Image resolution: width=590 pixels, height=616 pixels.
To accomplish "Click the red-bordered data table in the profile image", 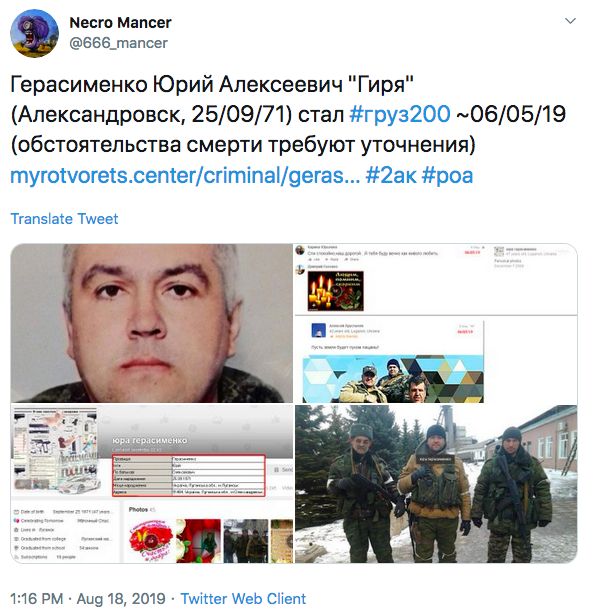I will click(x=189, y=475).
